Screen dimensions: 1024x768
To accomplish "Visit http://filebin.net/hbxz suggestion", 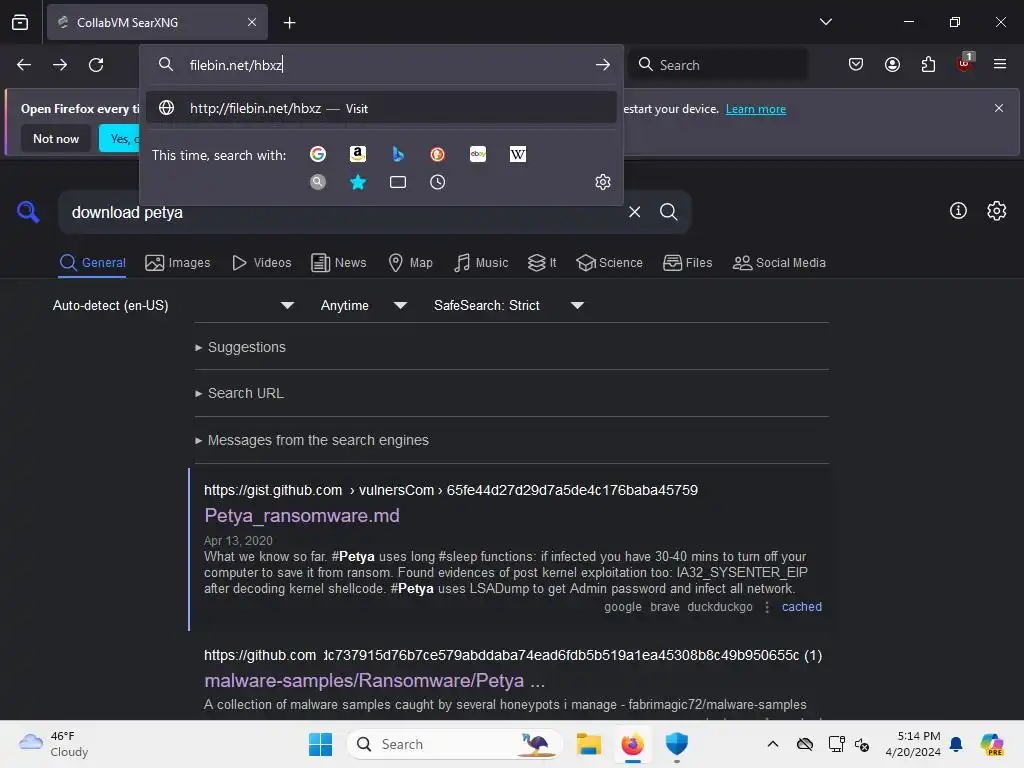I will (381, 108).
